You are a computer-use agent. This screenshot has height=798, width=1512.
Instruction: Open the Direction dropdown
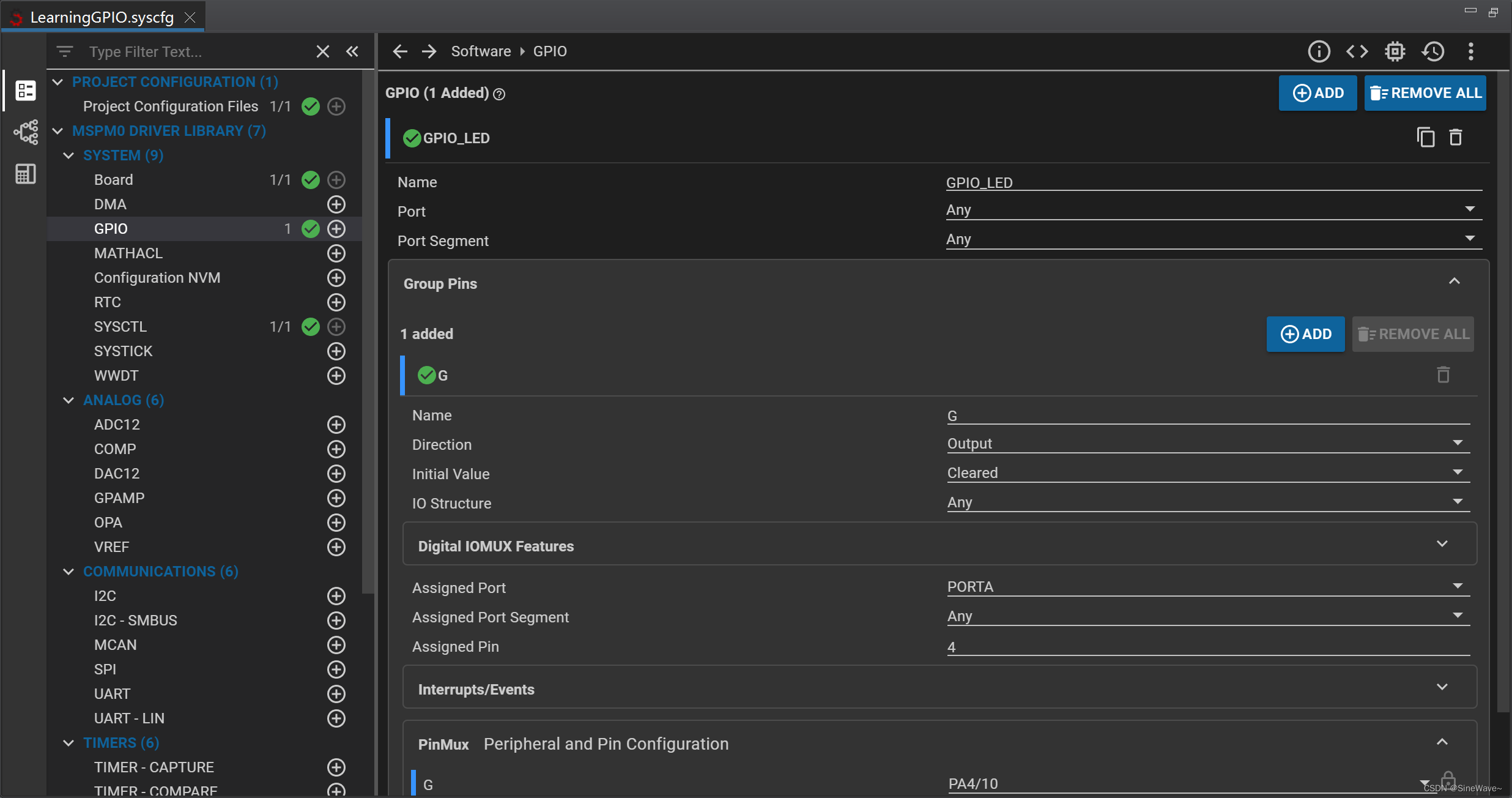1208,444
